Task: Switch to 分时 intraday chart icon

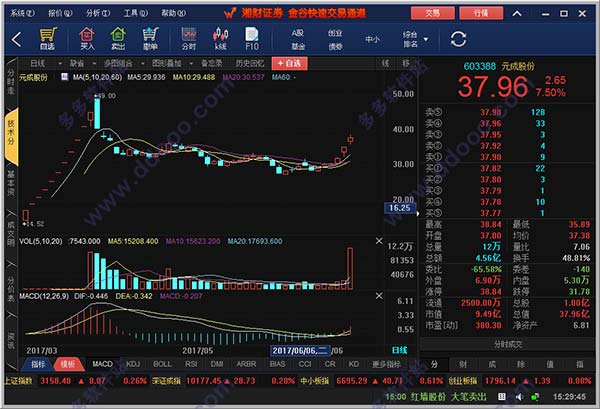Action: pyautogui.click(x=189, y=39)
